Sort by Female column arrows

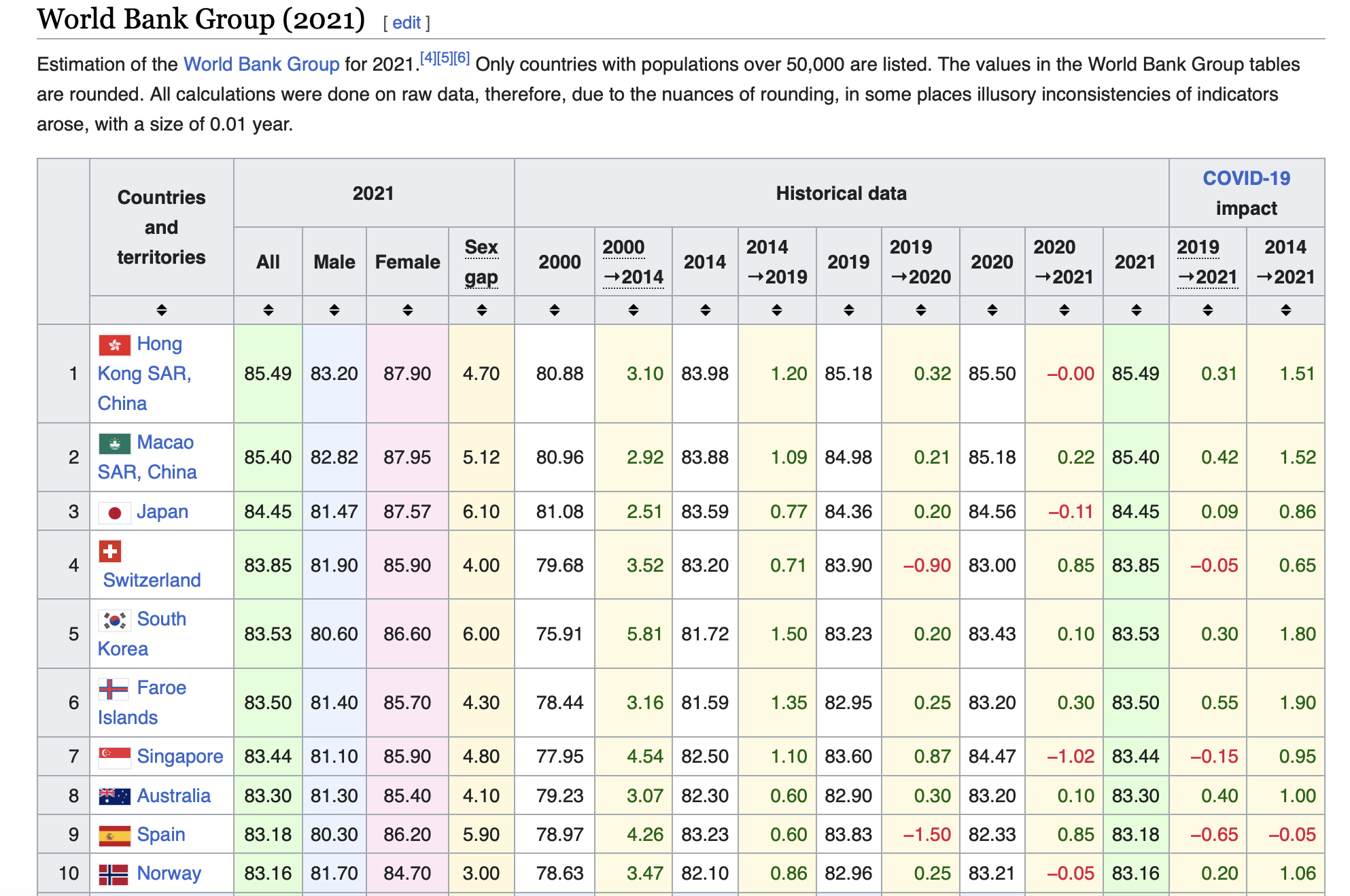click(x=408, y=310)
